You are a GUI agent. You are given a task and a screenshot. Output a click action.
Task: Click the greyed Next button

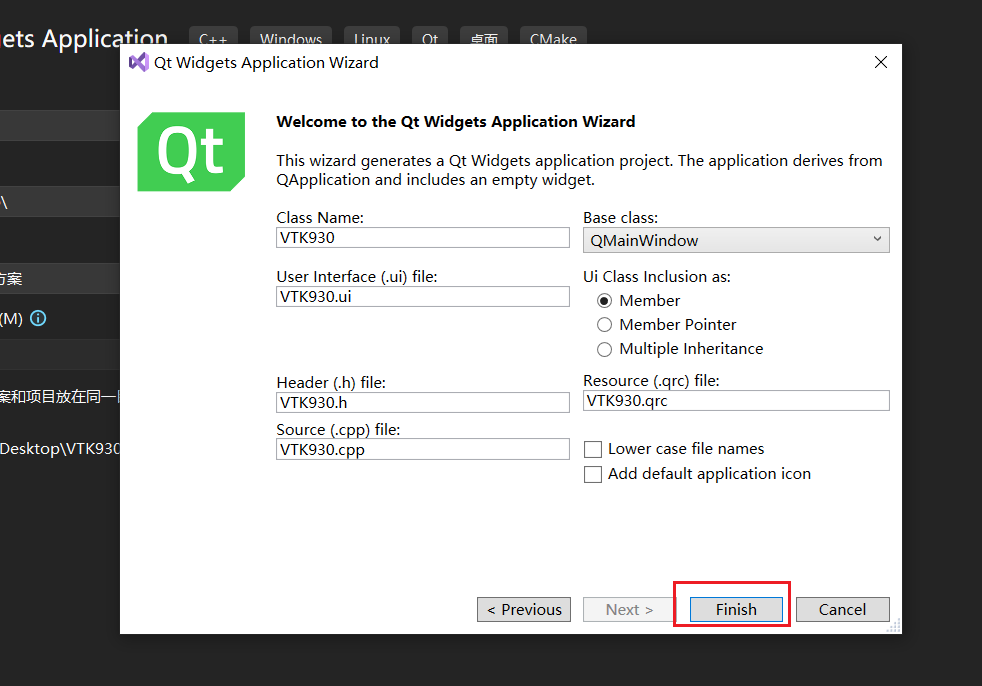click(x=629, y=609)
